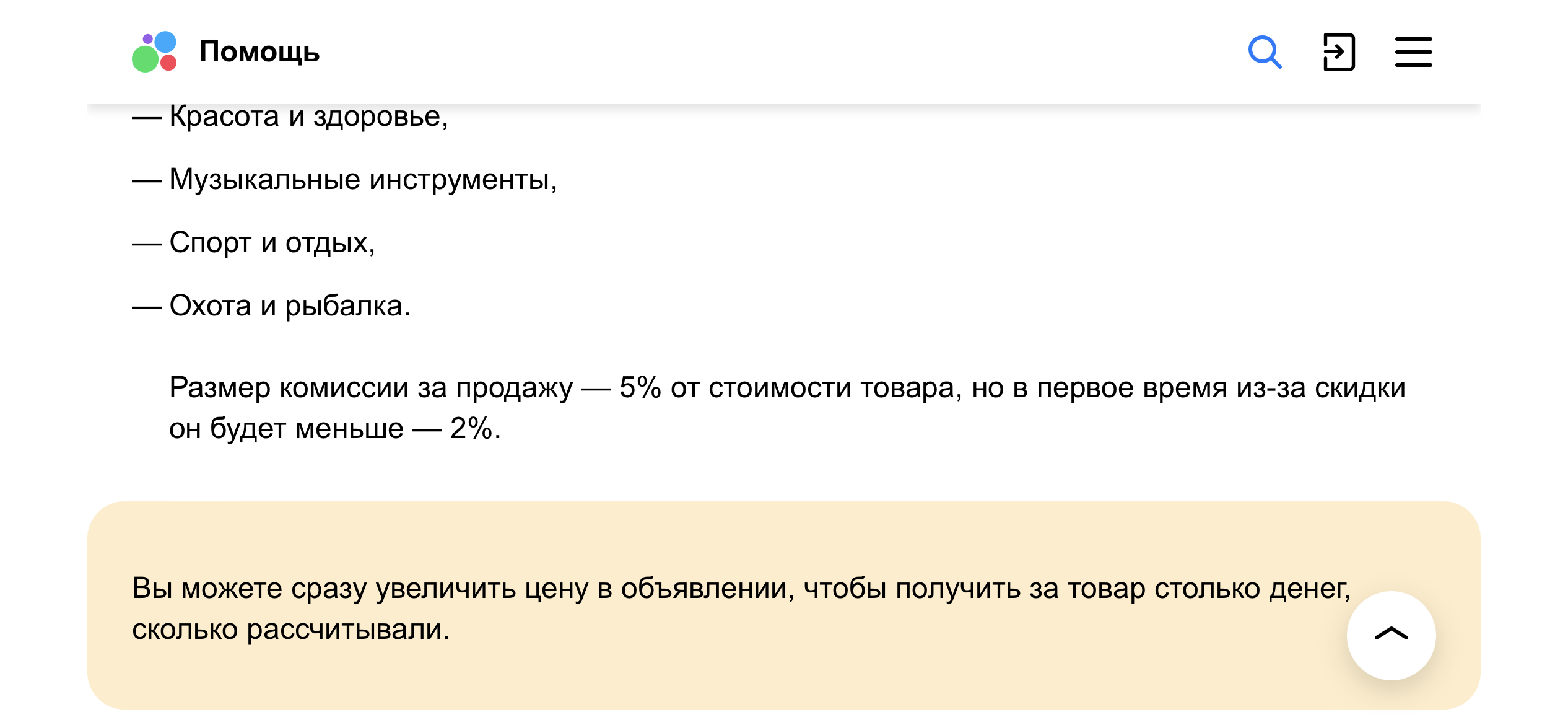Click the 5% commission value in text

click(x=640, y=388)
